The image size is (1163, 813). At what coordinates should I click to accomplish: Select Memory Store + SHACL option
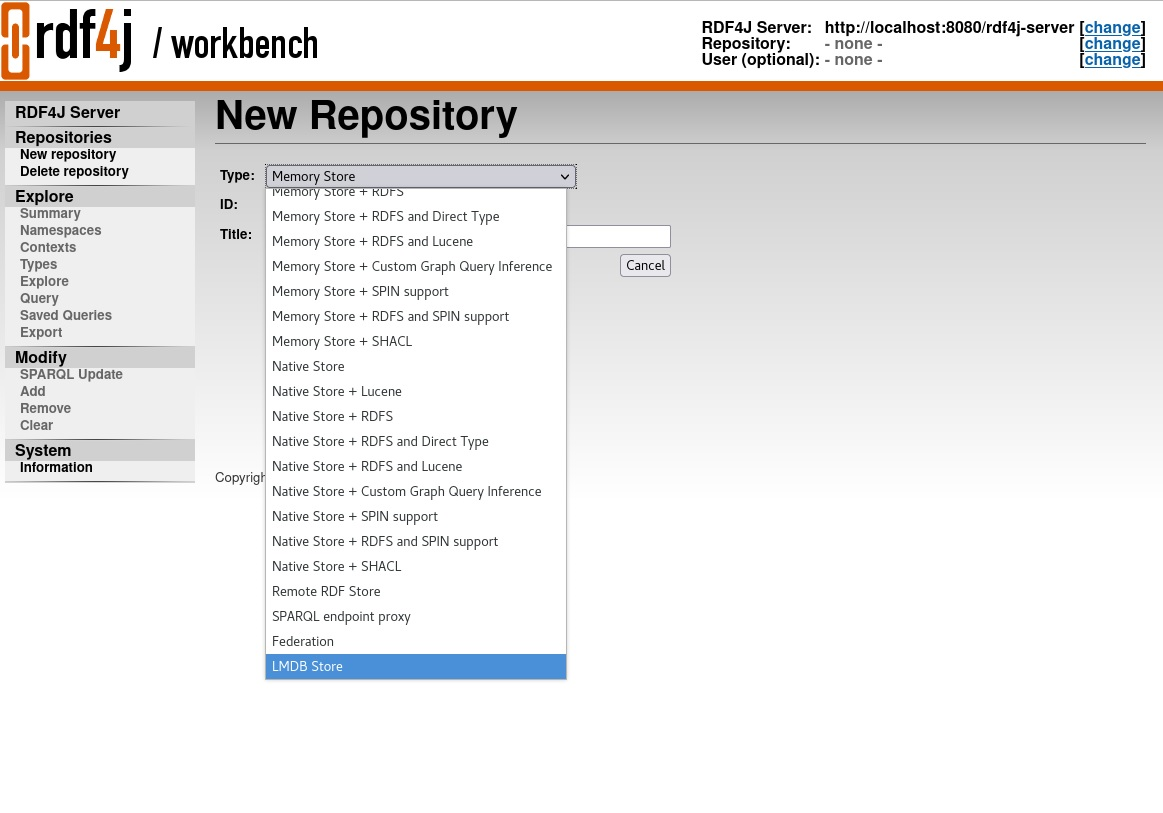(415, 342)
